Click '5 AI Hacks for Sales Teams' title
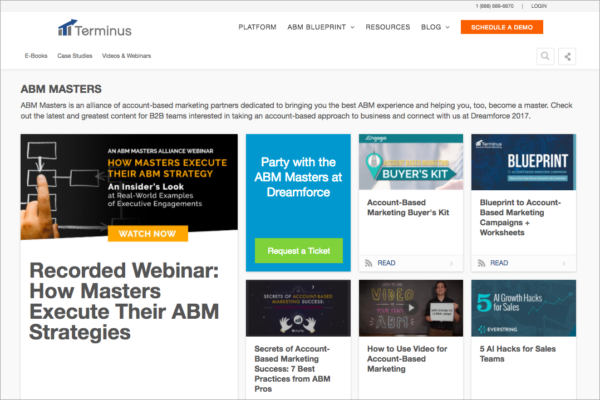 [517, 354]
